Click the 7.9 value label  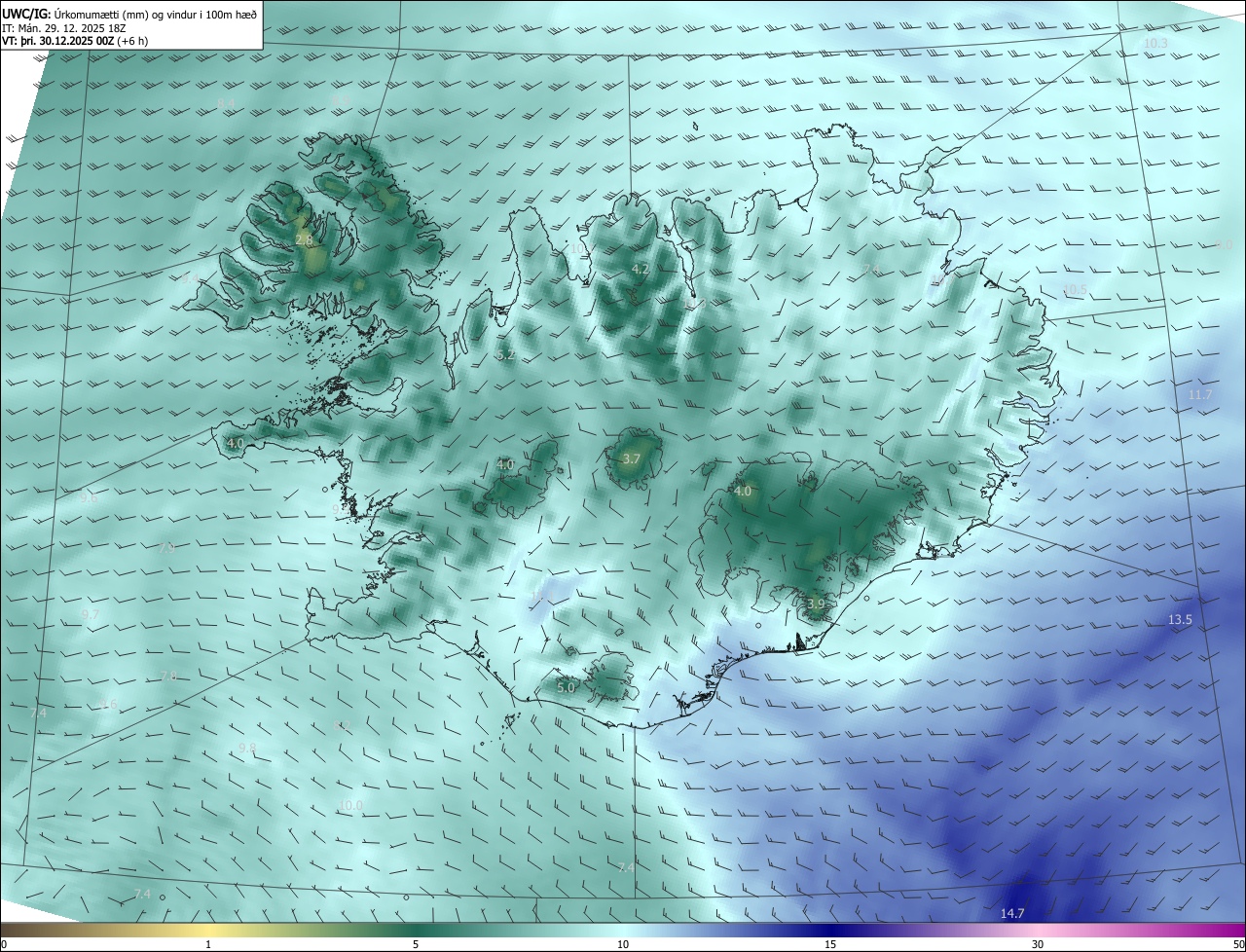coord(166,548)
